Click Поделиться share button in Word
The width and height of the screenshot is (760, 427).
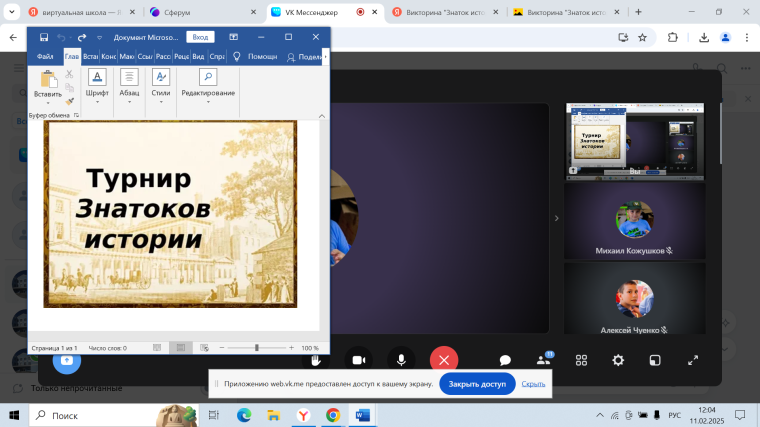coord(305,57)
